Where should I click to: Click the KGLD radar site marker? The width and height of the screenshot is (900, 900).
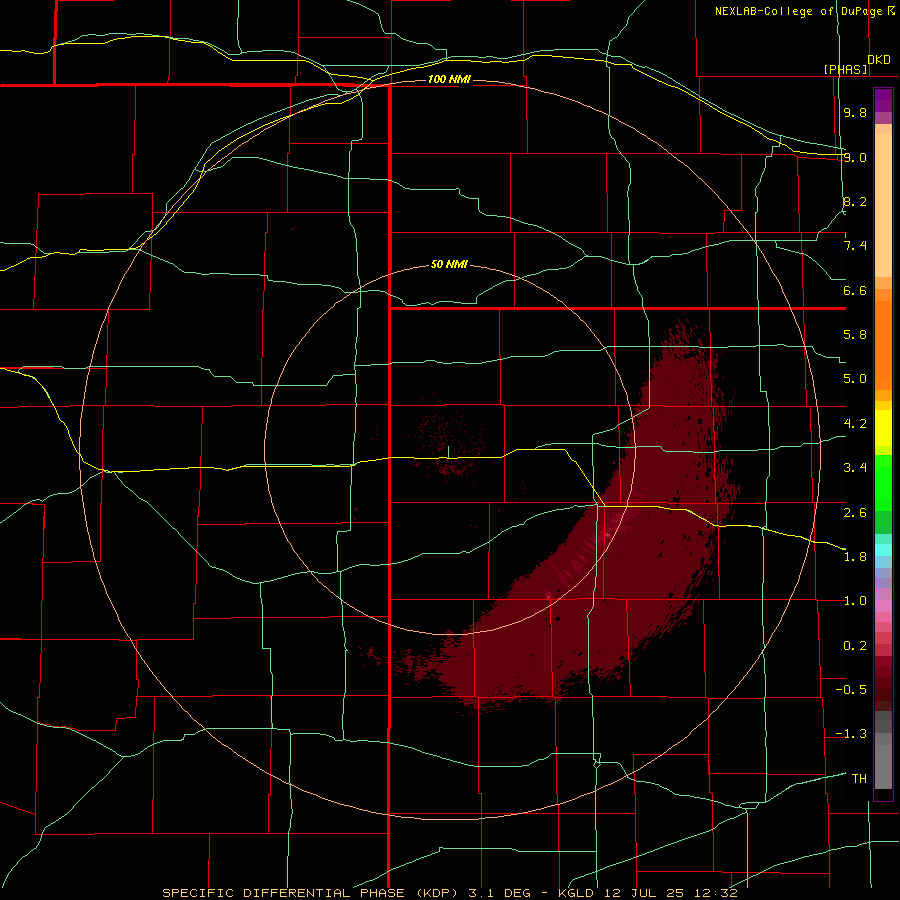448,452
